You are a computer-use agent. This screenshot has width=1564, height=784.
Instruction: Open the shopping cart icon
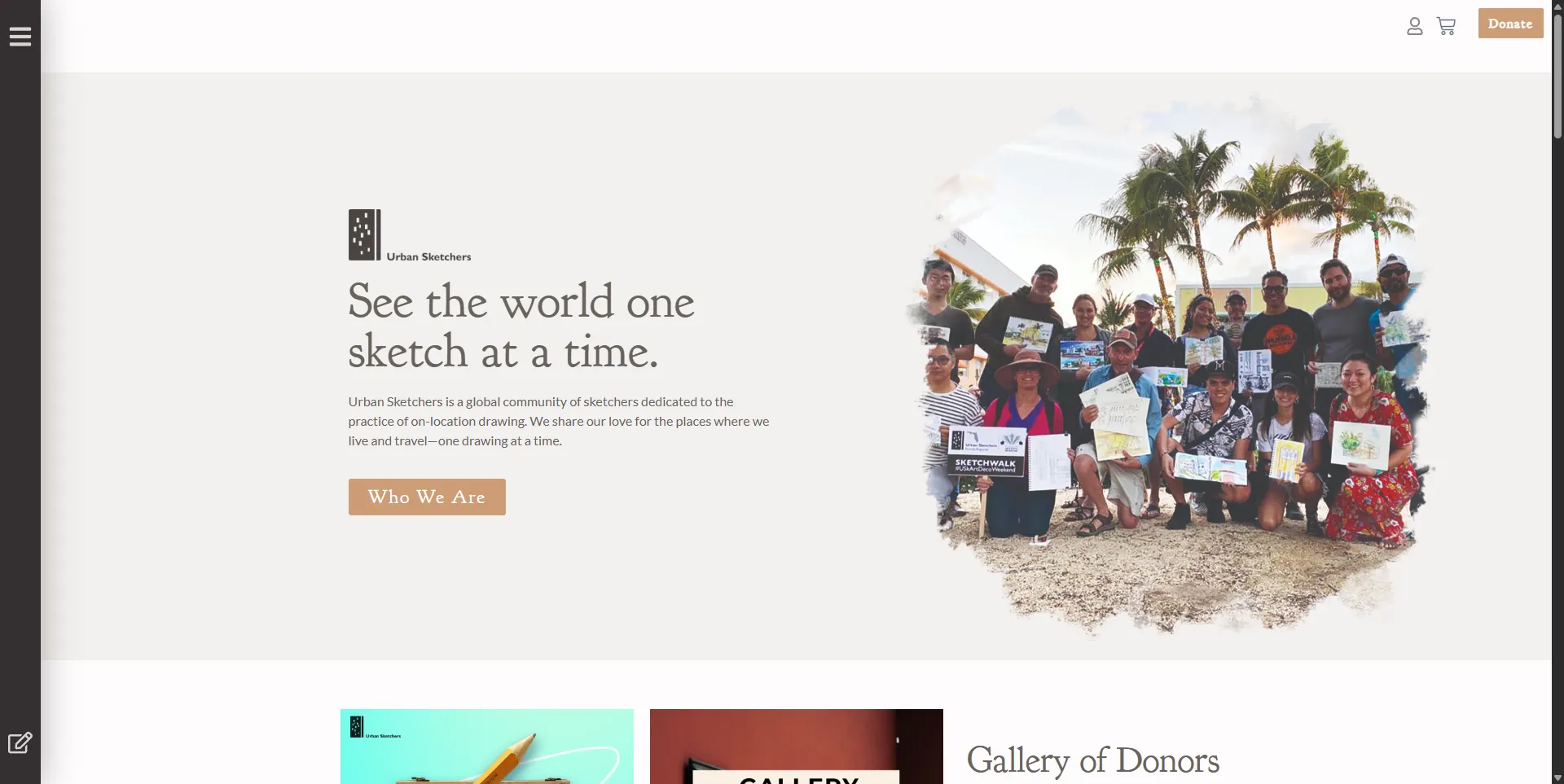(x=1447, y=27)
